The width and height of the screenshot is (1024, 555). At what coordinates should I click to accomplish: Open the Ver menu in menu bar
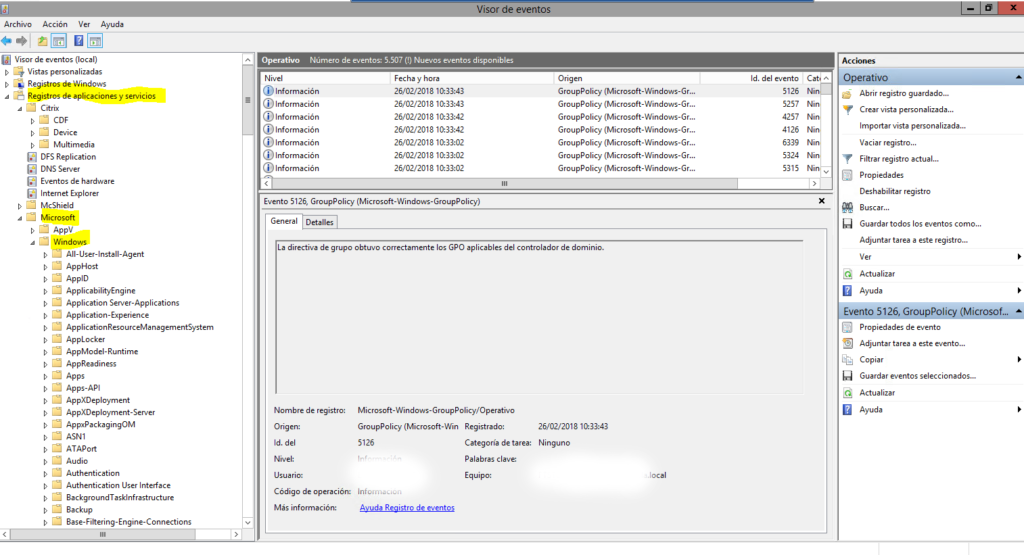coord(84,24)
